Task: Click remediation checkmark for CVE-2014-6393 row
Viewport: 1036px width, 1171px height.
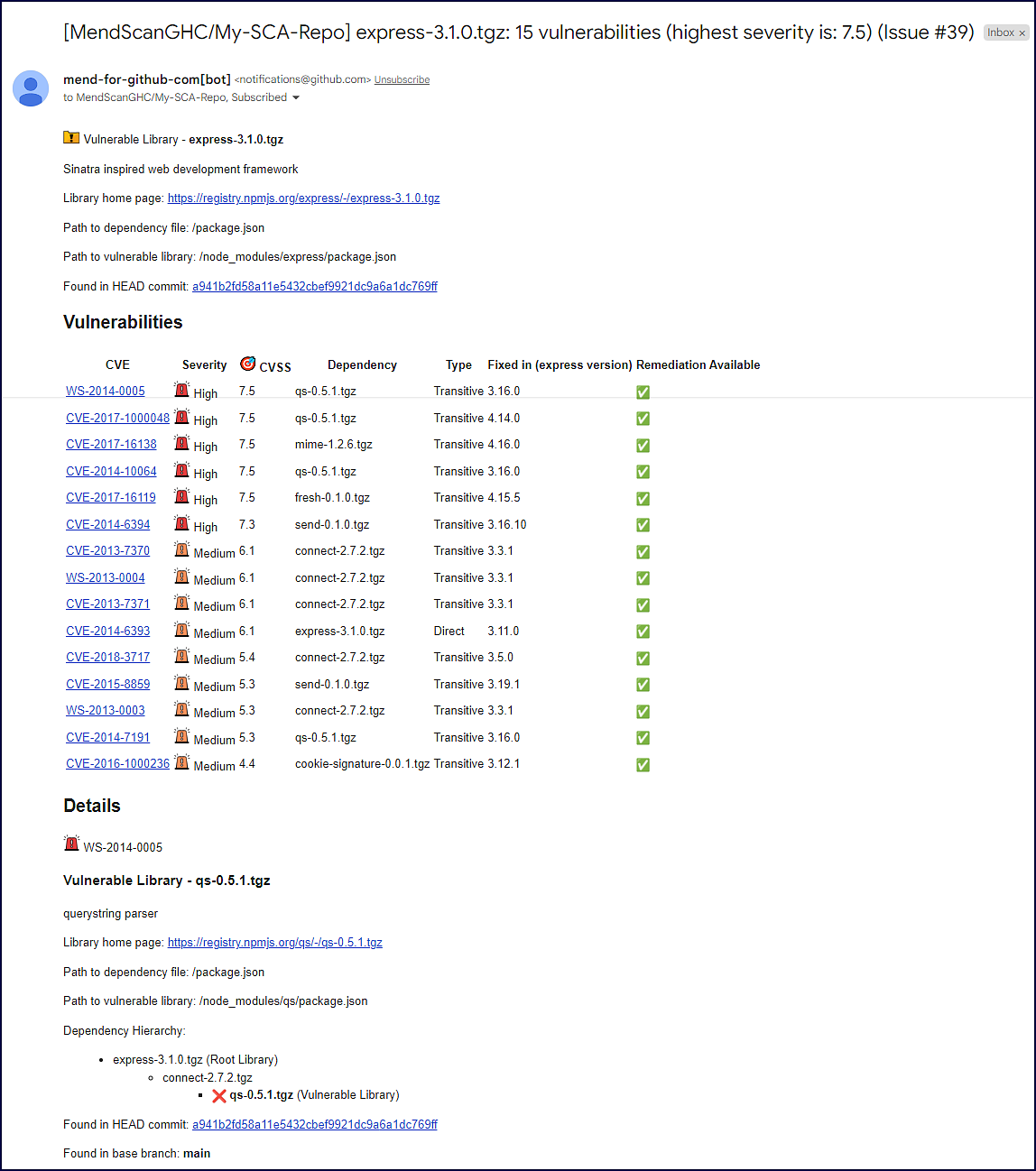Action: [643, 632]
